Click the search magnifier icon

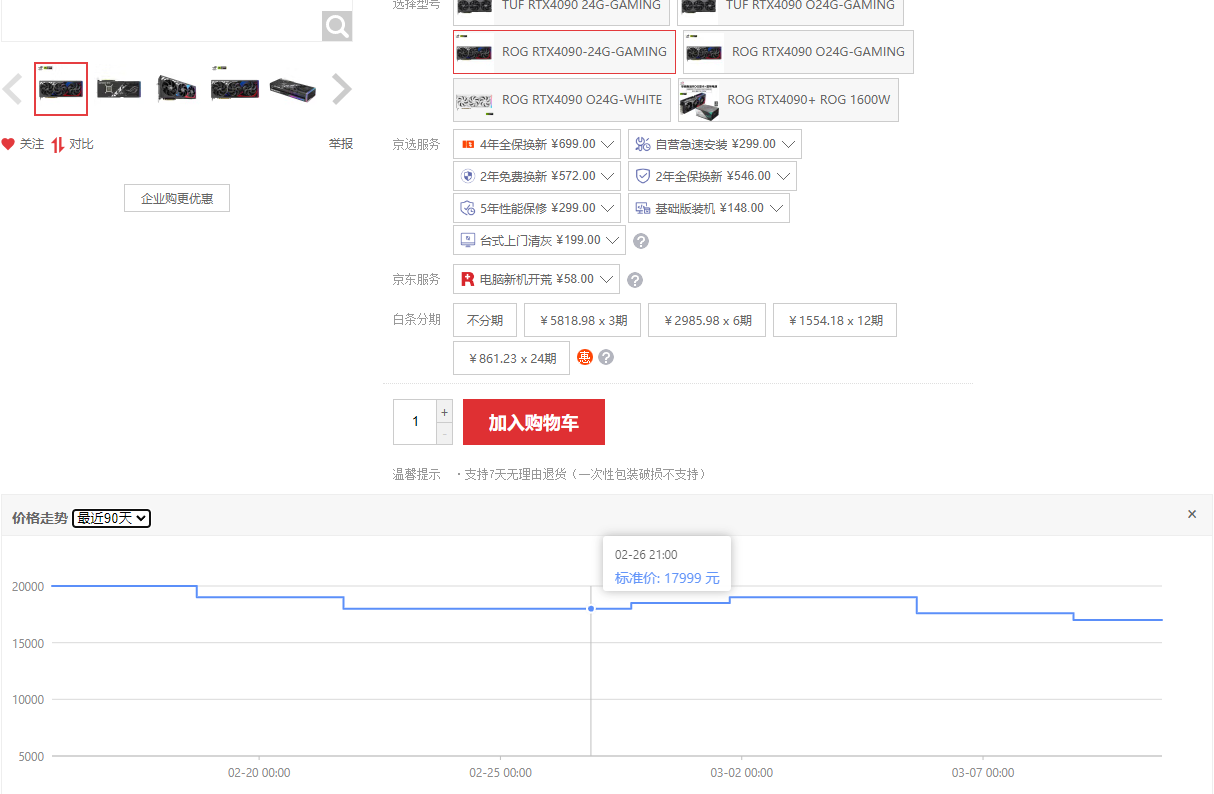(337, 25)
